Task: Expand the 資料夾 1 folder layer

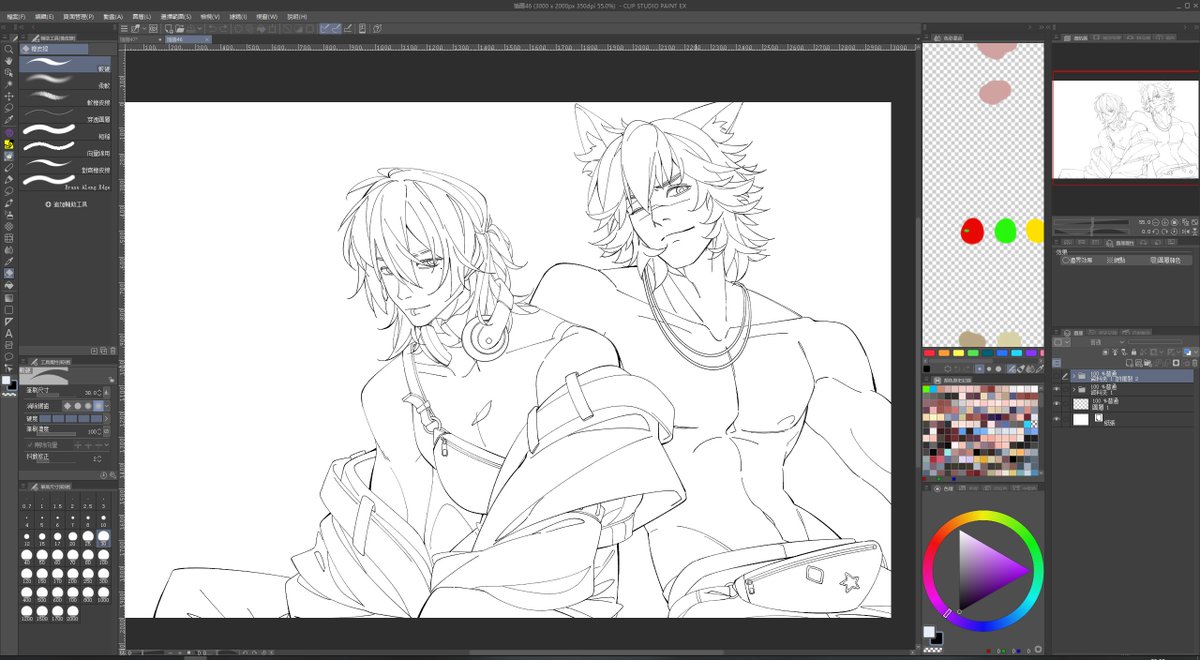Action: (1073, 389)
